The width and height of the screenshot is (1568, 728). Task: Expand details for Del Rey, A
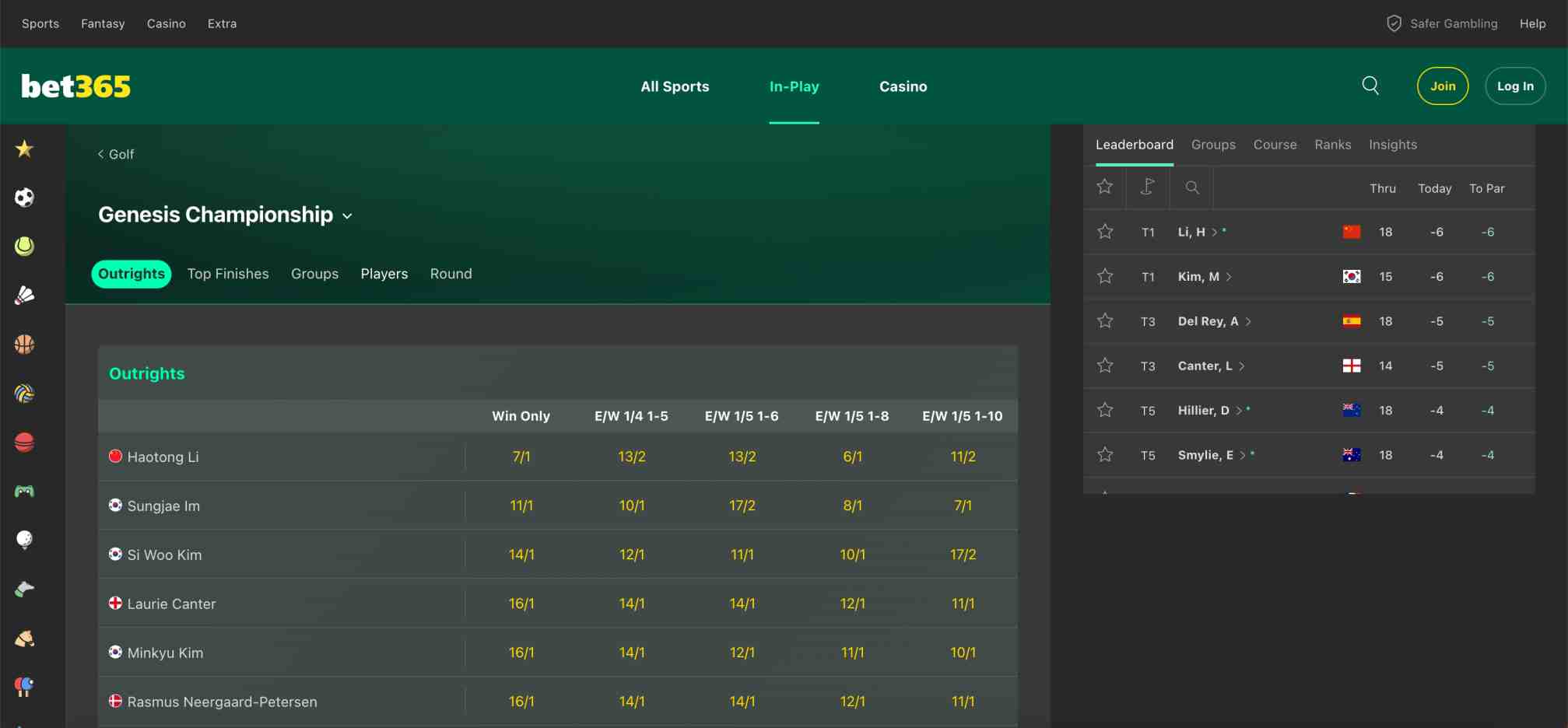click(x=1249, y=321)
